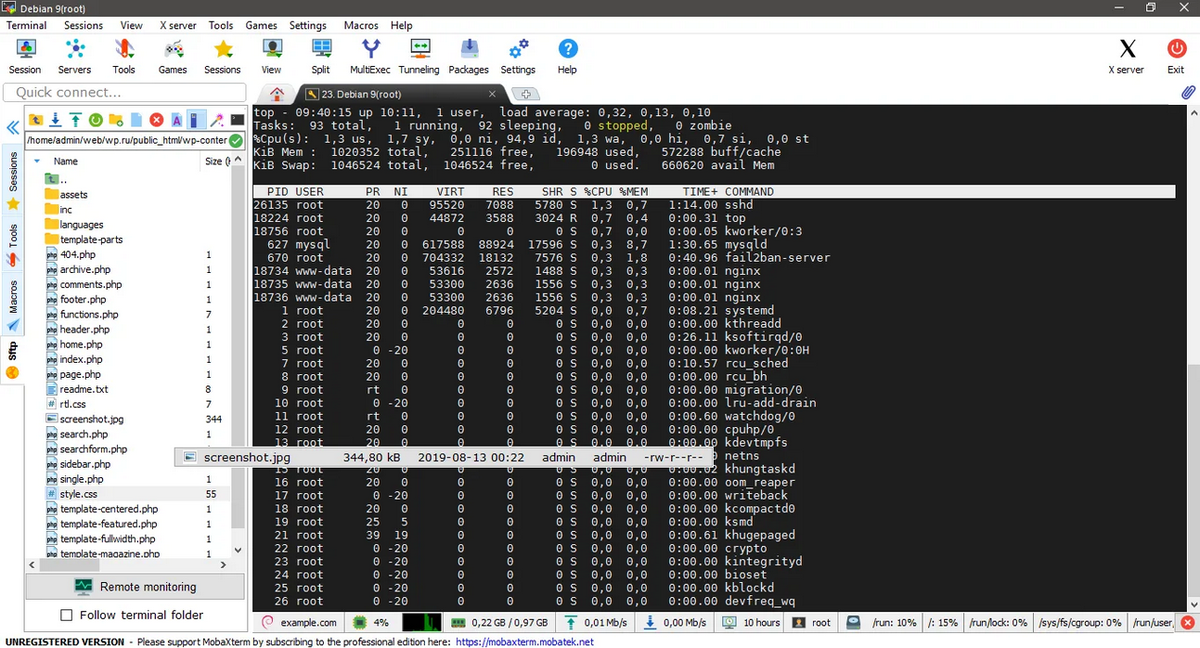Refresh the SFTP folder listing
The width and height of the screenshot is (1200, 648).
tap(96, 119)
